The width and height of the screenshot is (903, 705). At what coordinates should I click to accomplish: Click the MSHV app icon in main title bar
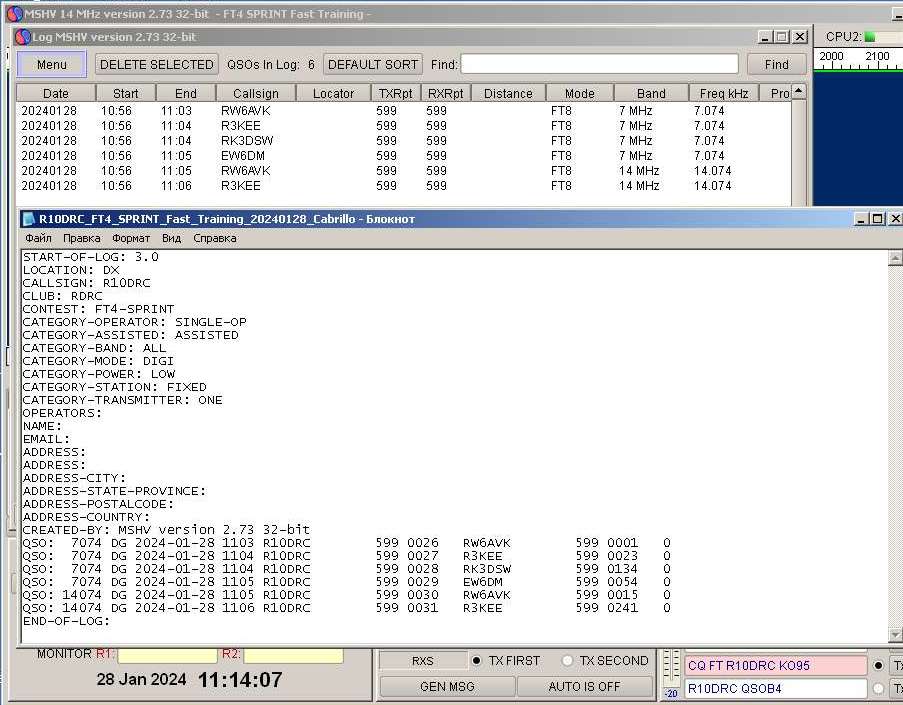click(x=13, y=13)
